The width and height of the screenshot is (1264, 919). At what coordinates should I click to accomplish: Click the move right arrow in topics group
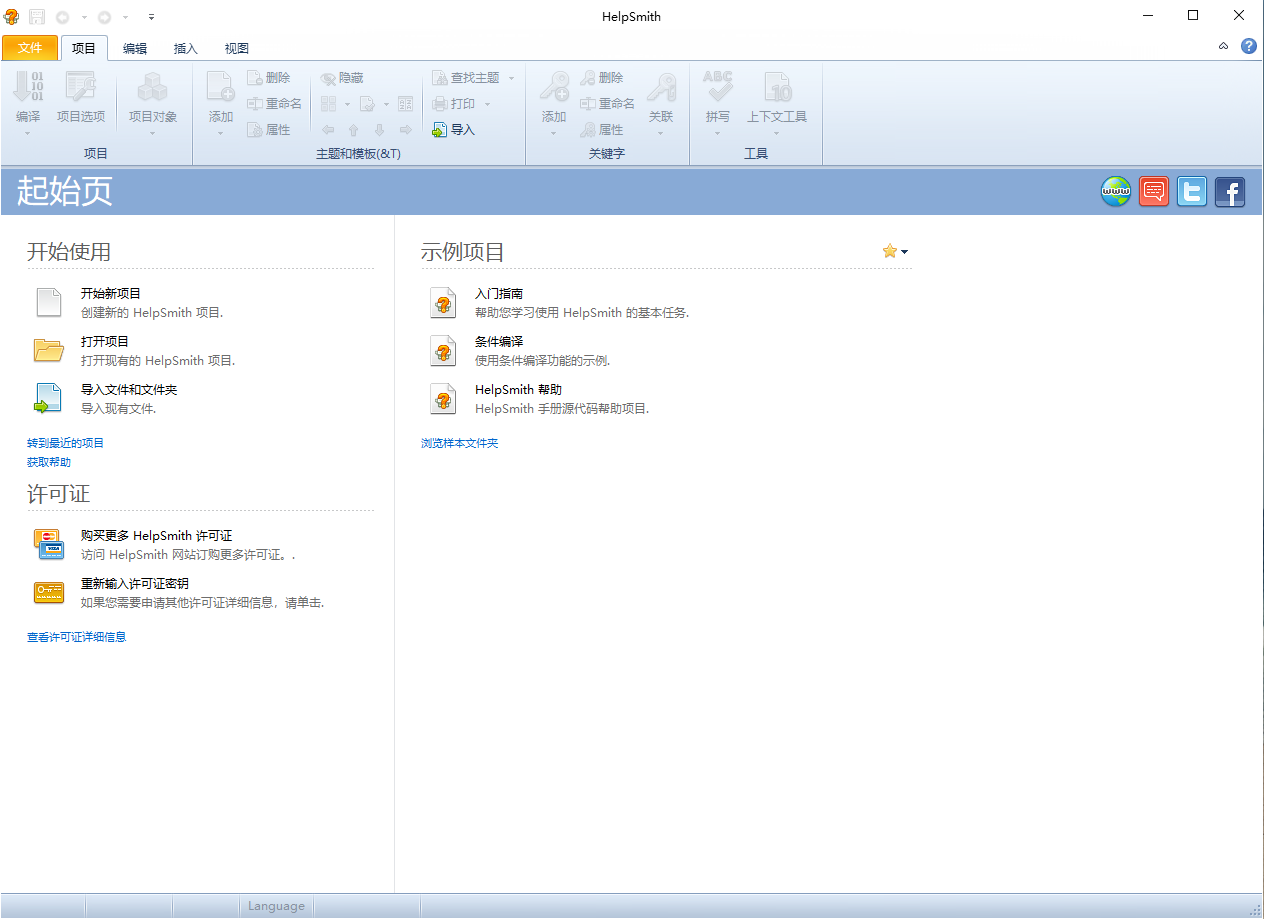[x=405, y=130]
